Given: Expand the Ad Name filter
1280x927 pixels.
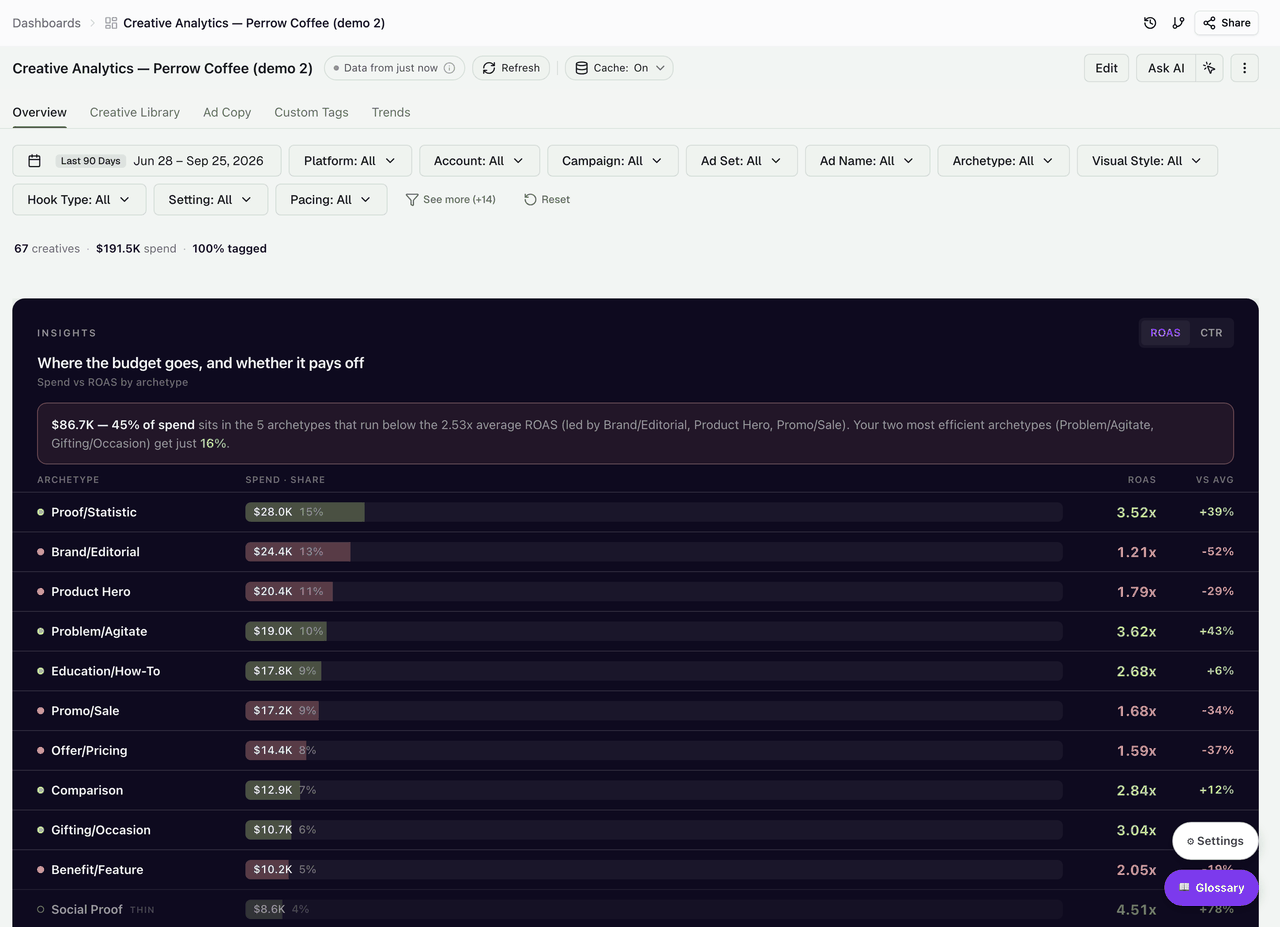Looking at the screenshot, I should click(x=867, y=161).
